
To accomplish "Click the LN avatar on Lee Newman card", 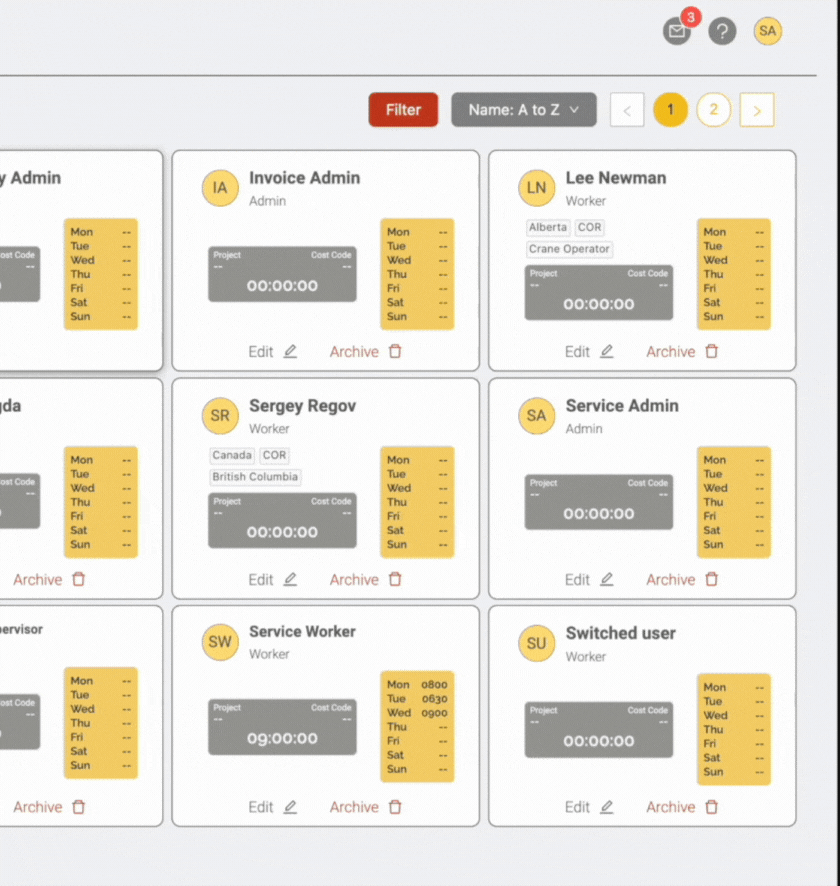I will (x=537, y=188).
